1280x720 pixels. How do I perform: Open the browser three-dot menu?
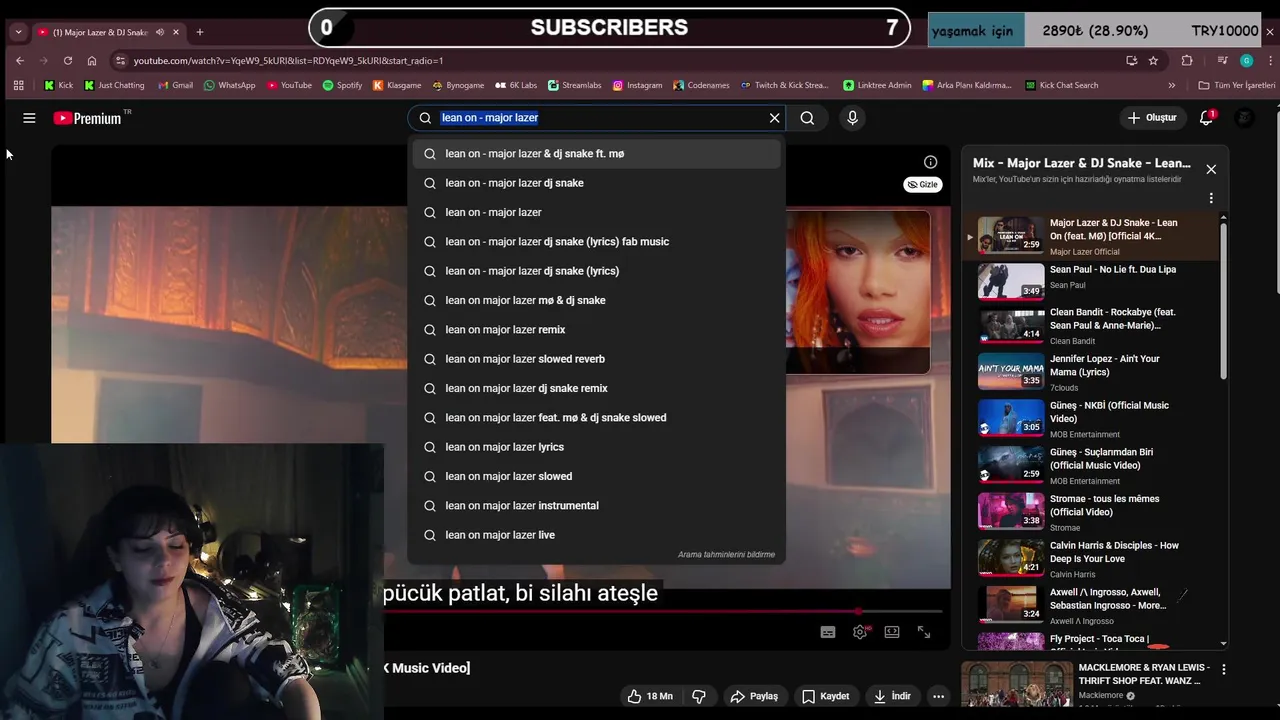click(1270, 60)
